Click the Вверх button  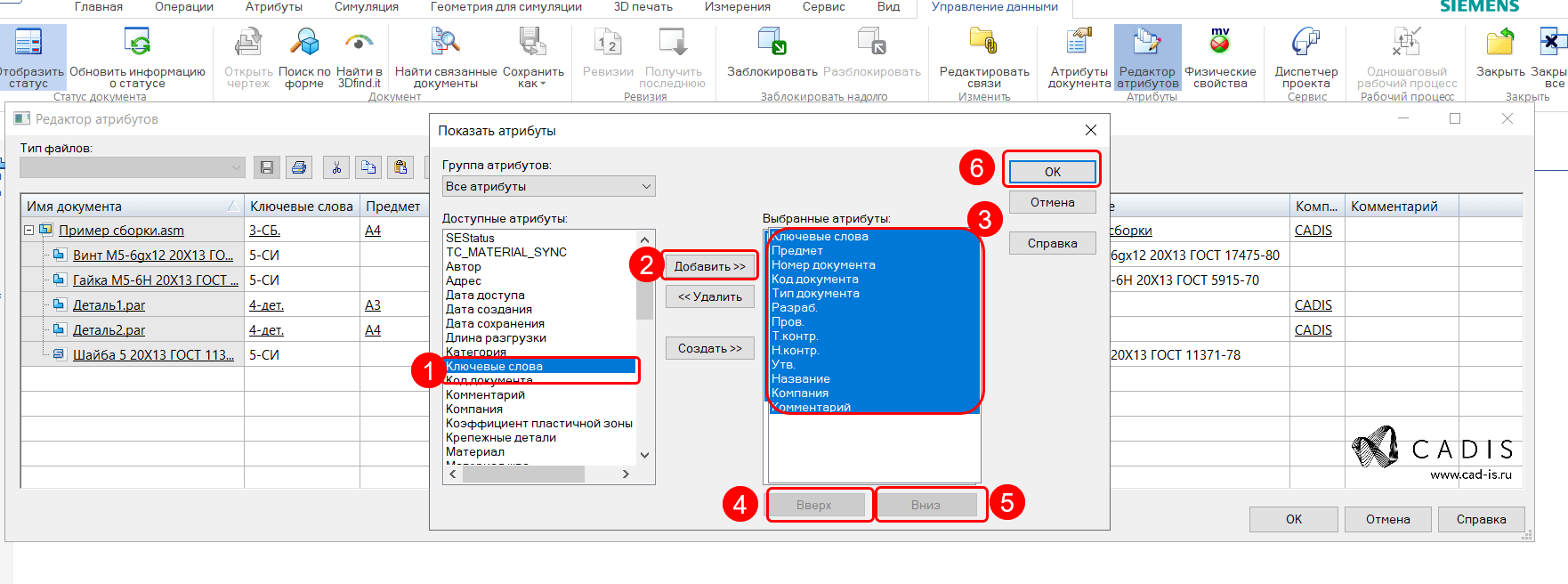click(814, 505)
